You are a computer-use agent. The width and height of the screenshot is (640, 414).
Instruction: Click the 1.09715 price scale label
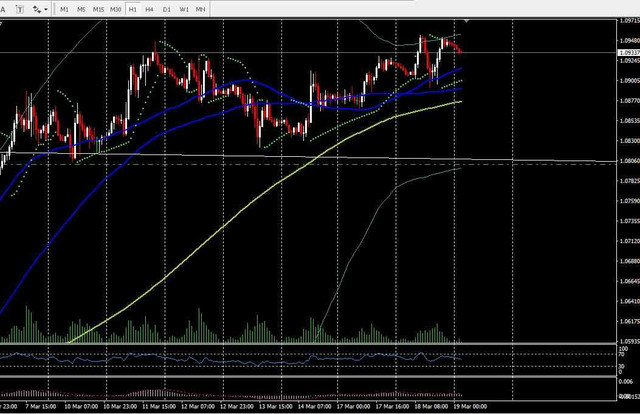pyautogui.click(x=629, y=20)
